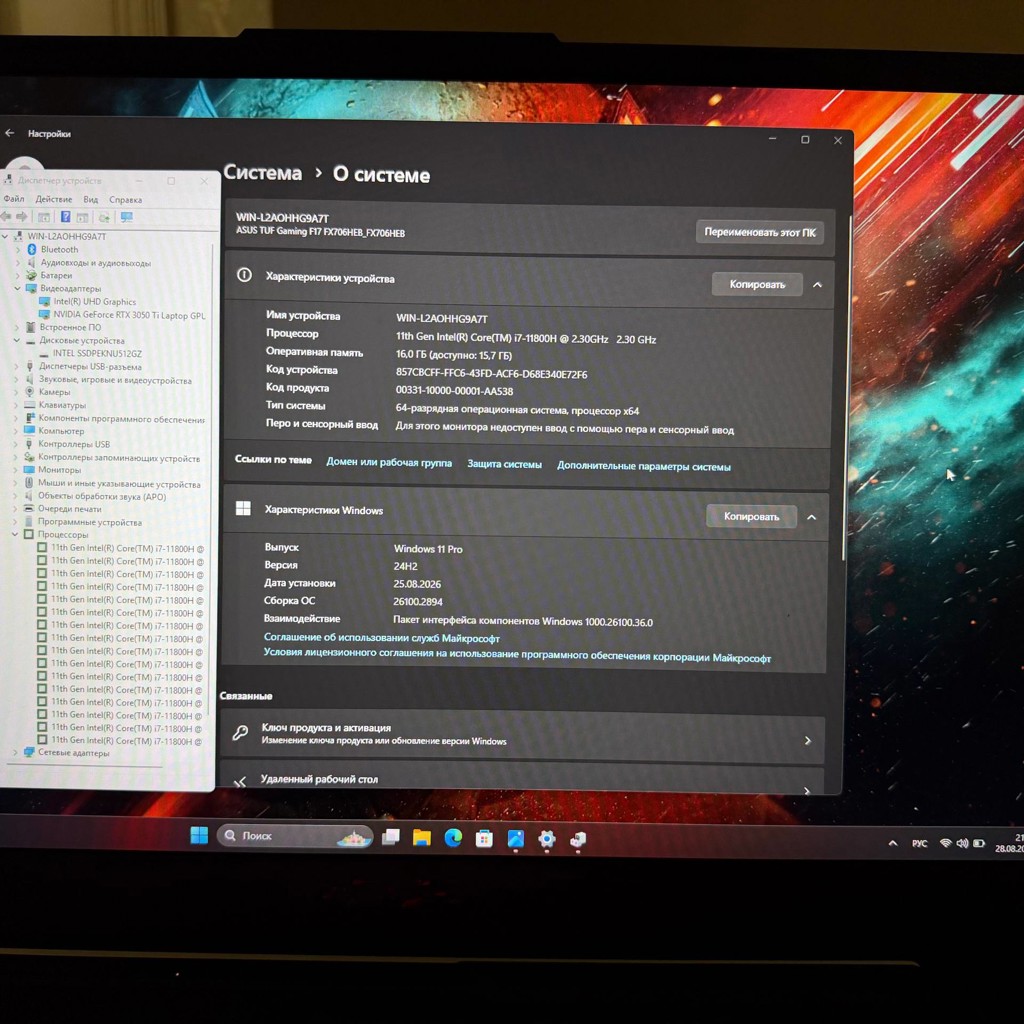1024x1024 pixels.
Task: Click info icon beside Характеристики устройства
Action: [244, 275]
